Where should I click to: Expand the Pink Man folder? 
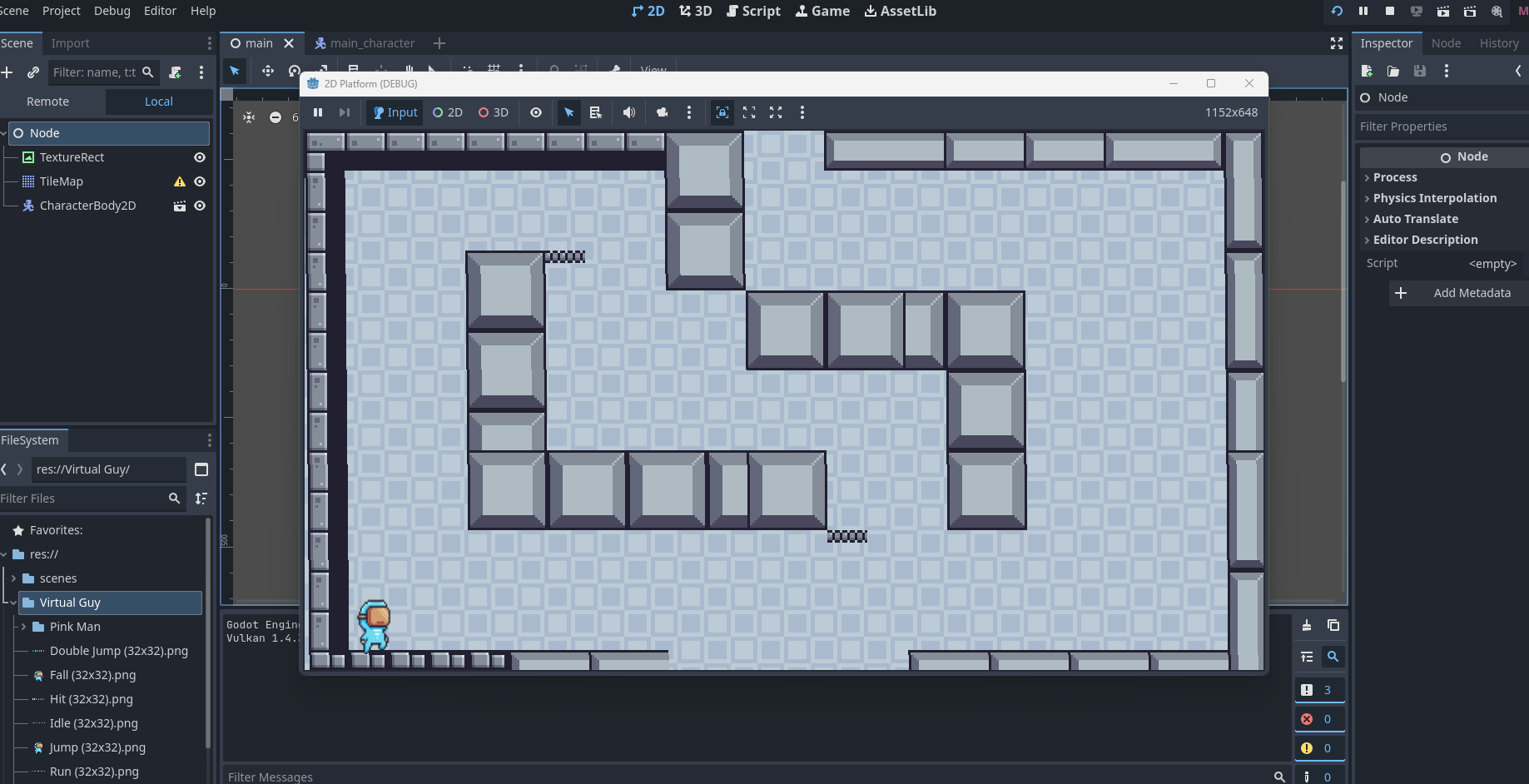23,627
